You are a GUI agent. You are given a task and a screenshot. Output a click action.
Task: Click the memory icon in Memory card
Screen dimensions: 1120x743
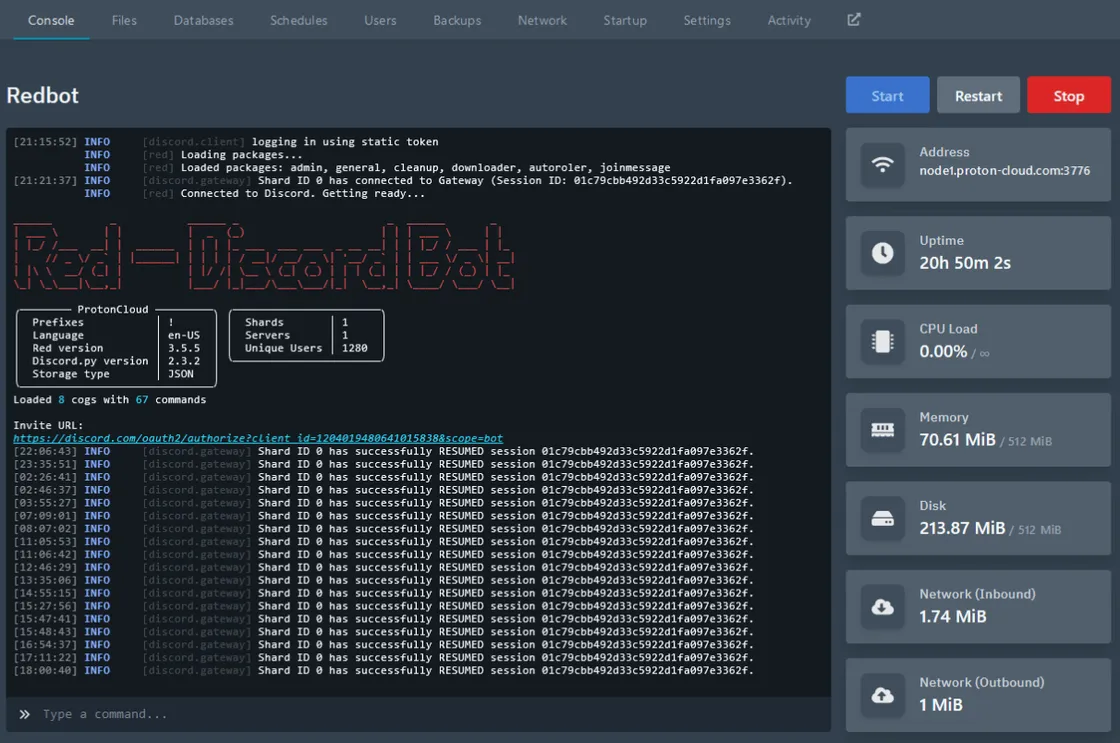click(x=883, y=429)
